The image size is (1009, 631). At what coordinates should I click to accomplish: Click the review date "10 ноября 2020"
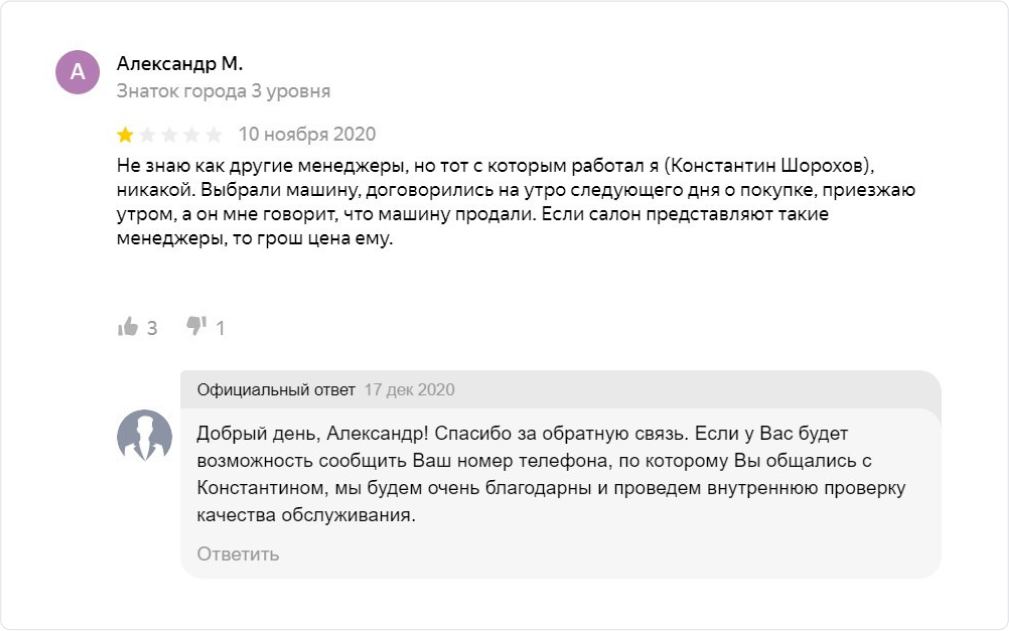[x=307, y=134]
